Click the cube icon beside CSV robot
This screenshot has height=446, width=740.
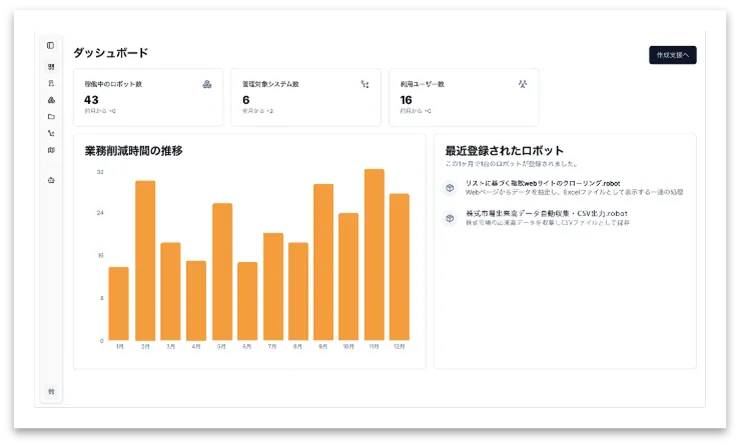click(450, 217)
